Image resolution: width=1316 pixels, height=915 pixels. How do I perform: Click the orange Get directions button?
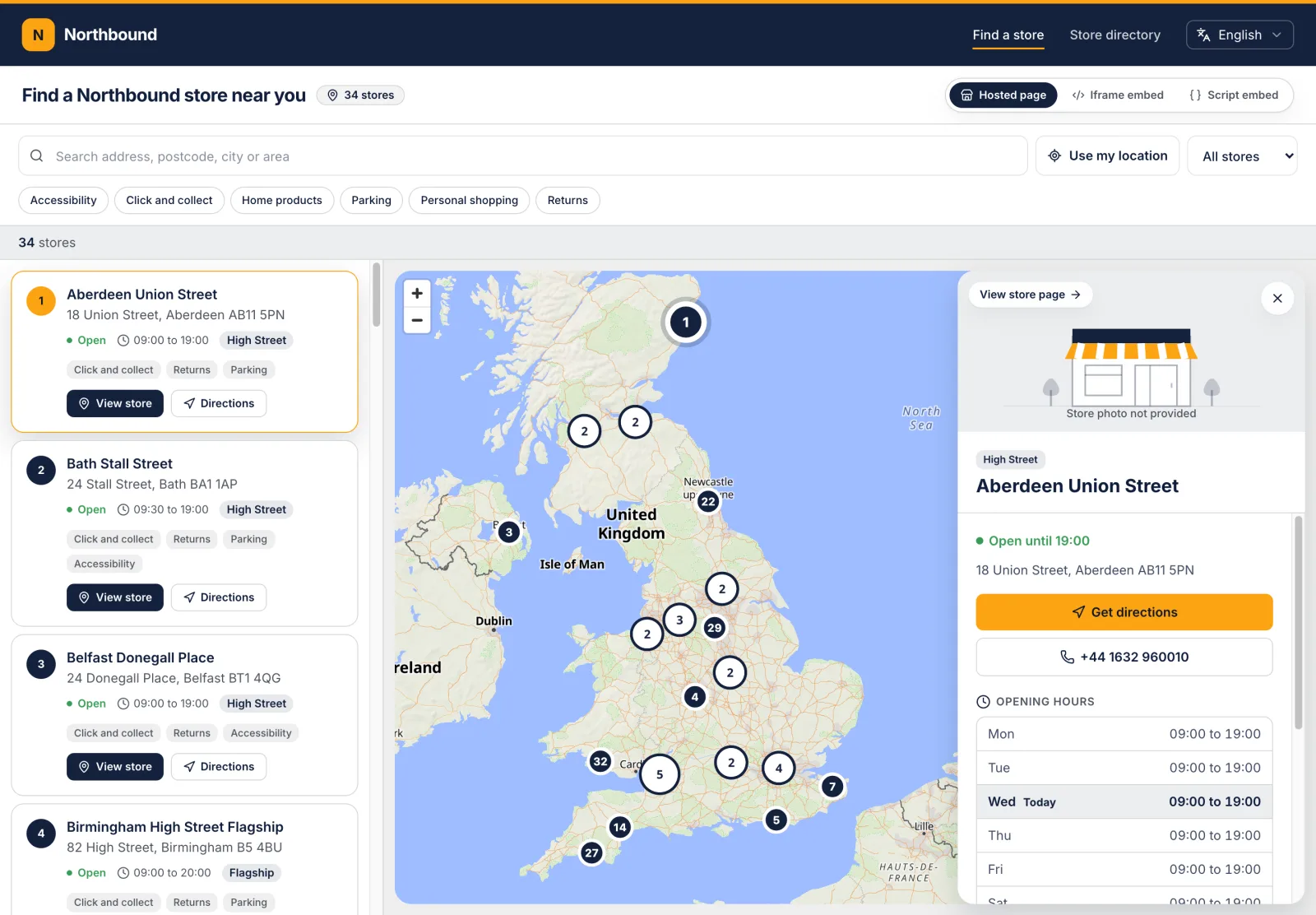[1124, 612]
